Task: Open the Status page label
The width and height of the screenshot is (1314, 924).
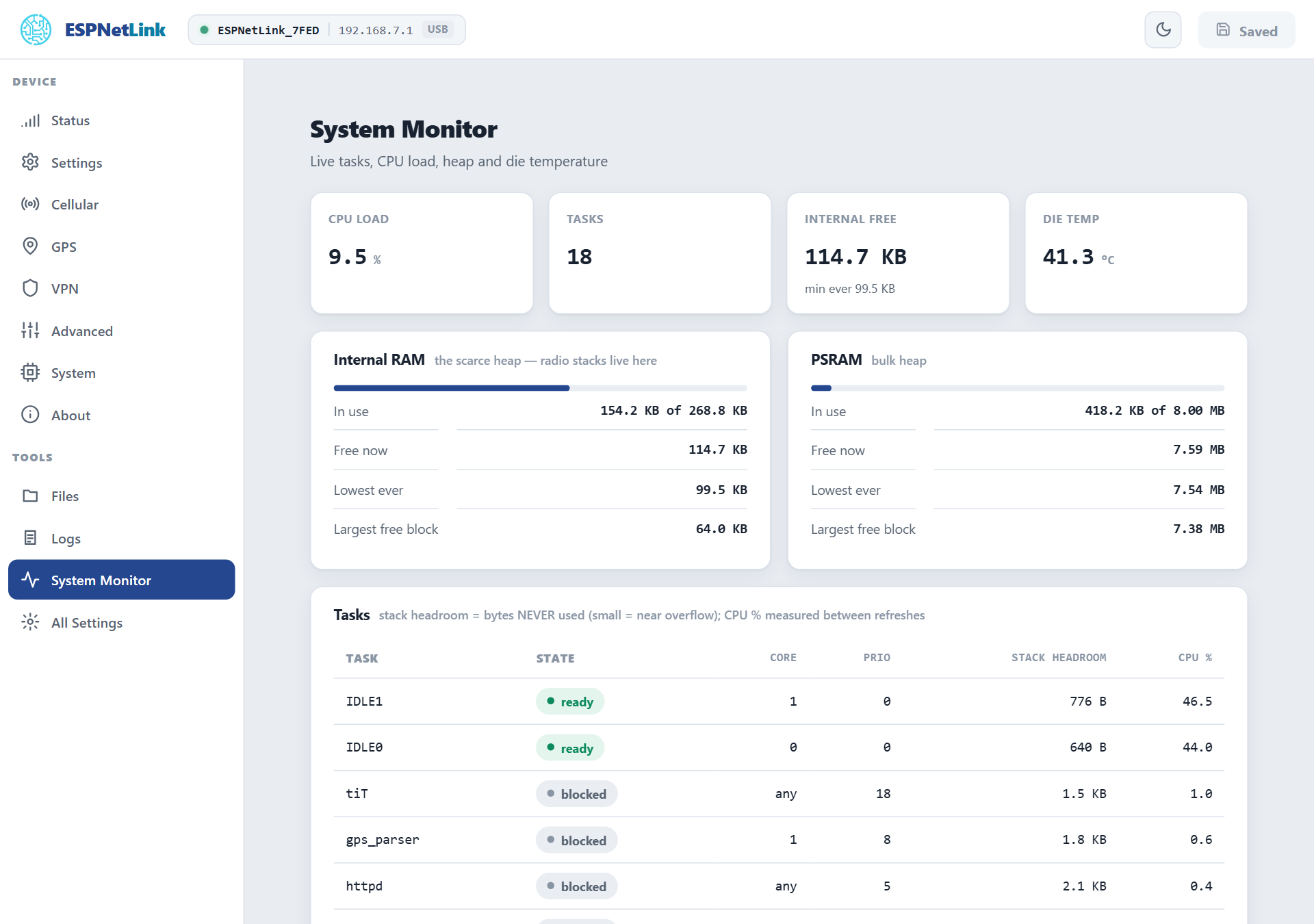Action: 70,120
